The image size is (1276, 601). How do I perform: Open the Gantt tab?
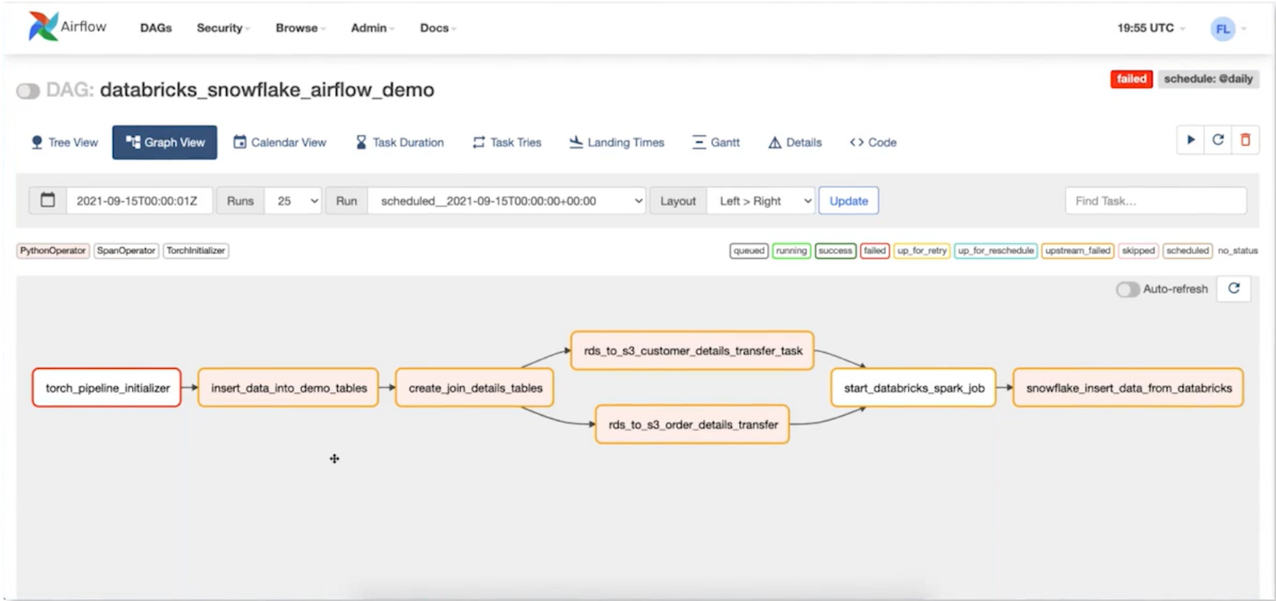[x=716, y=142]
